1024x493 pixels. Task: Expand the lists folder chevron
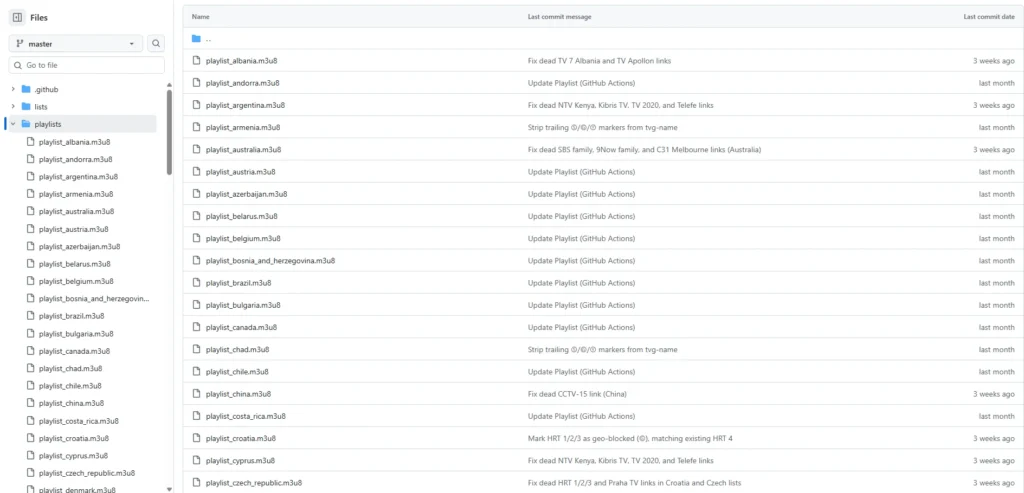(13, 106)
